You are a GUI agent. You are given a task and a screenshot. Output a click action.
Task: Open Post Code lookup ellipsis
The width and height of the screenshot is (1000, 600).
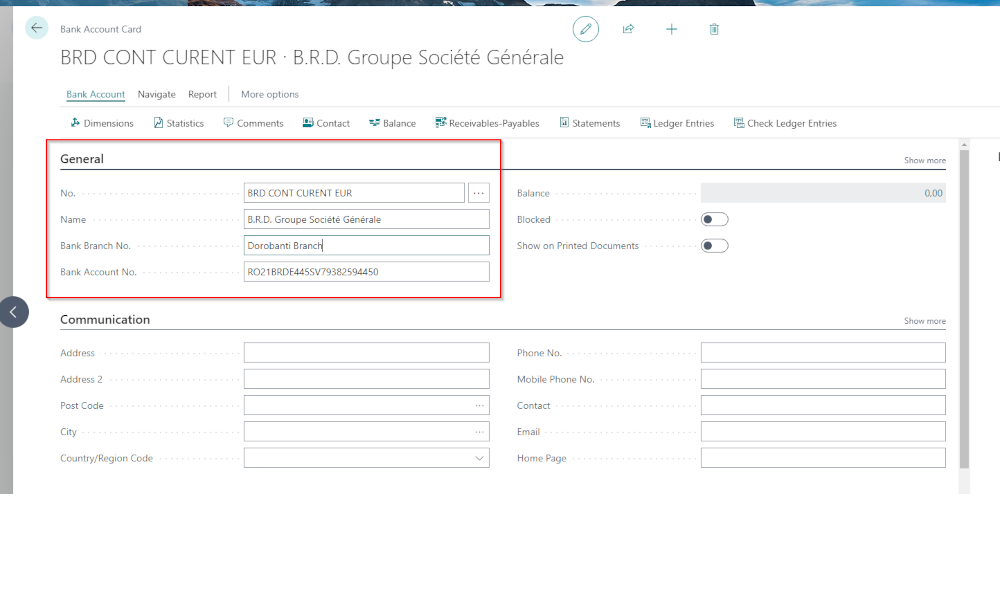479,406
